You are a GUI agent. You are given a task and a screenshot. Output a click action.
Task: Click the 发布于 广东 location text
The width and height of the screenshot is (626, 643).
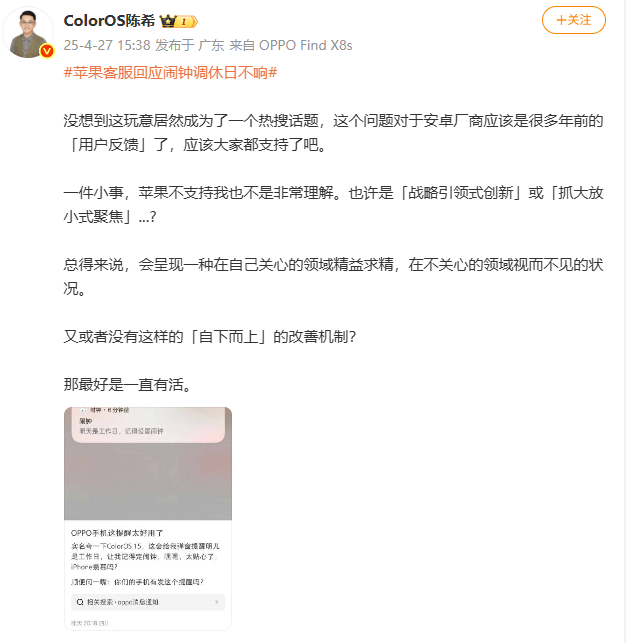190,45
